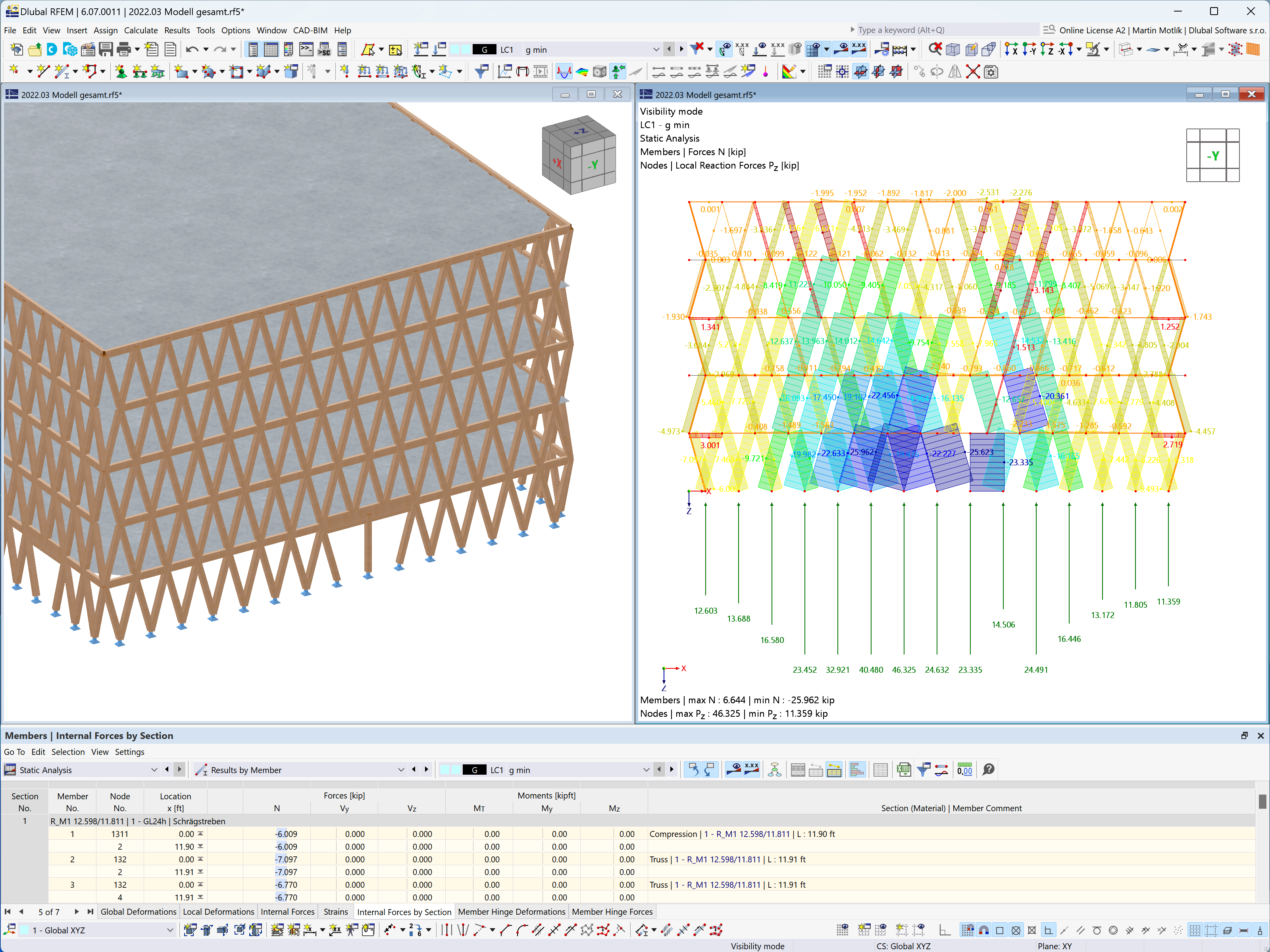The height and width of the screenshot is (952, 1270).
Task: Open the LC1 load case dropdown
Action: tap(654, 50)
